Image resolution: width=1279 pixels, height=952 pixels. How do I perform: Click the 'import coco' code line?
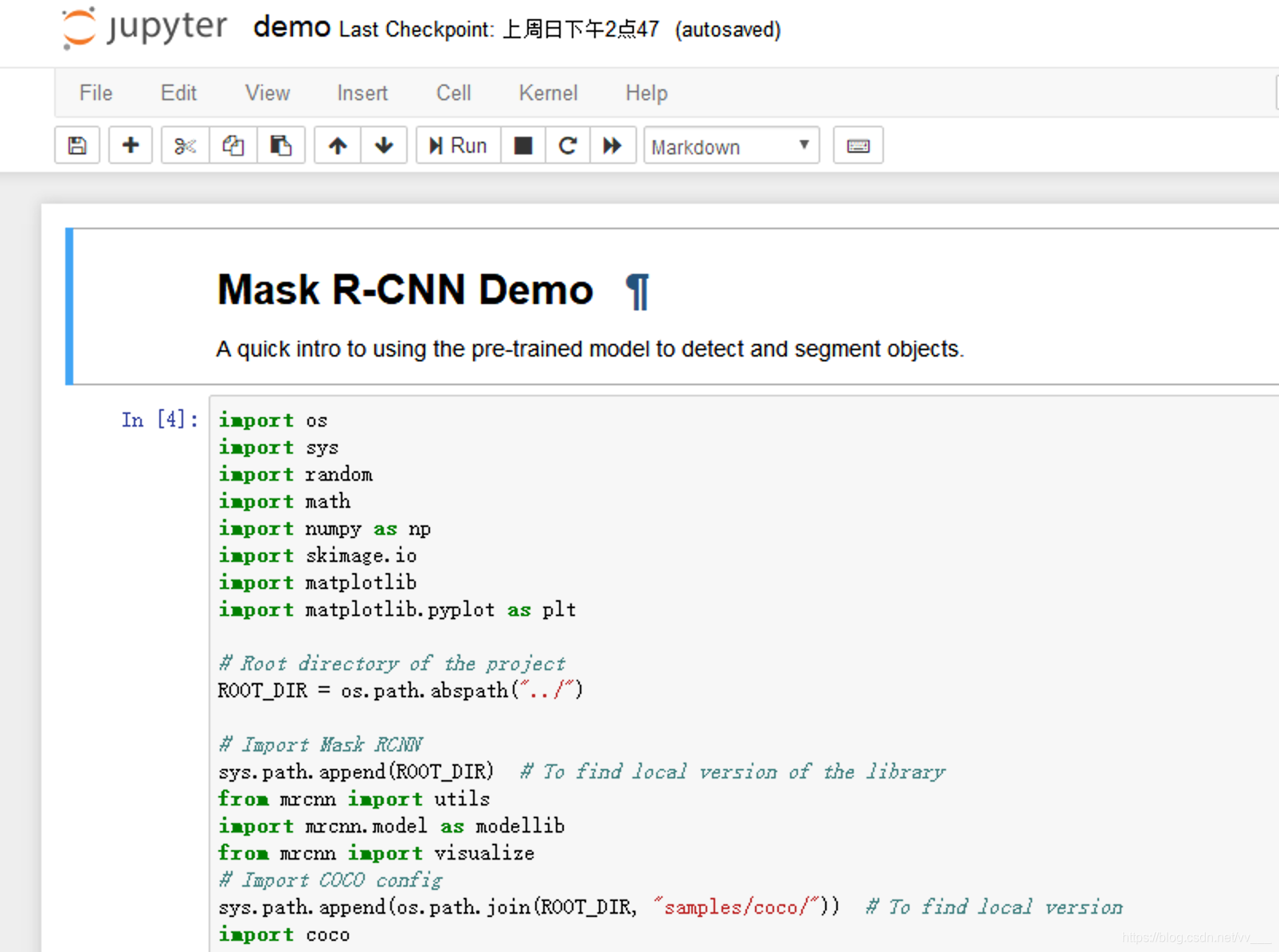[x=284, y=934]
